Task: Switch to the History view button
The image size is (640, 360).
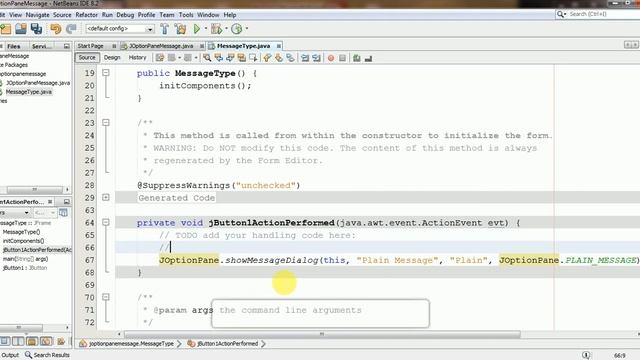Action: tap(137, 58)
